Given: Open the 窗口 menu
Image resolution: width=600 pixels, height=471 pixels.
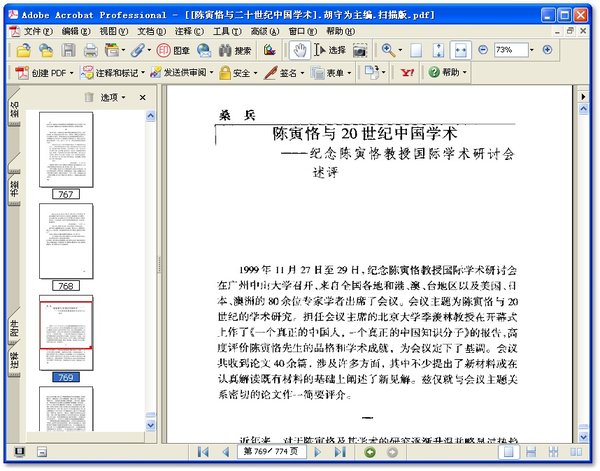Looking at the screenshot, I should [x=303, y=31].
